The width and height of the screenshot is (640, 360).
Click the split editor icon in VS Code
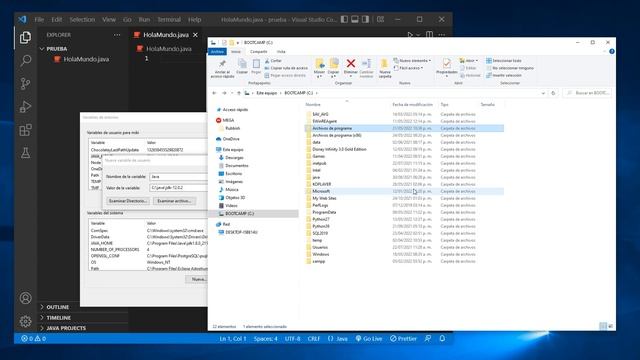429,35
